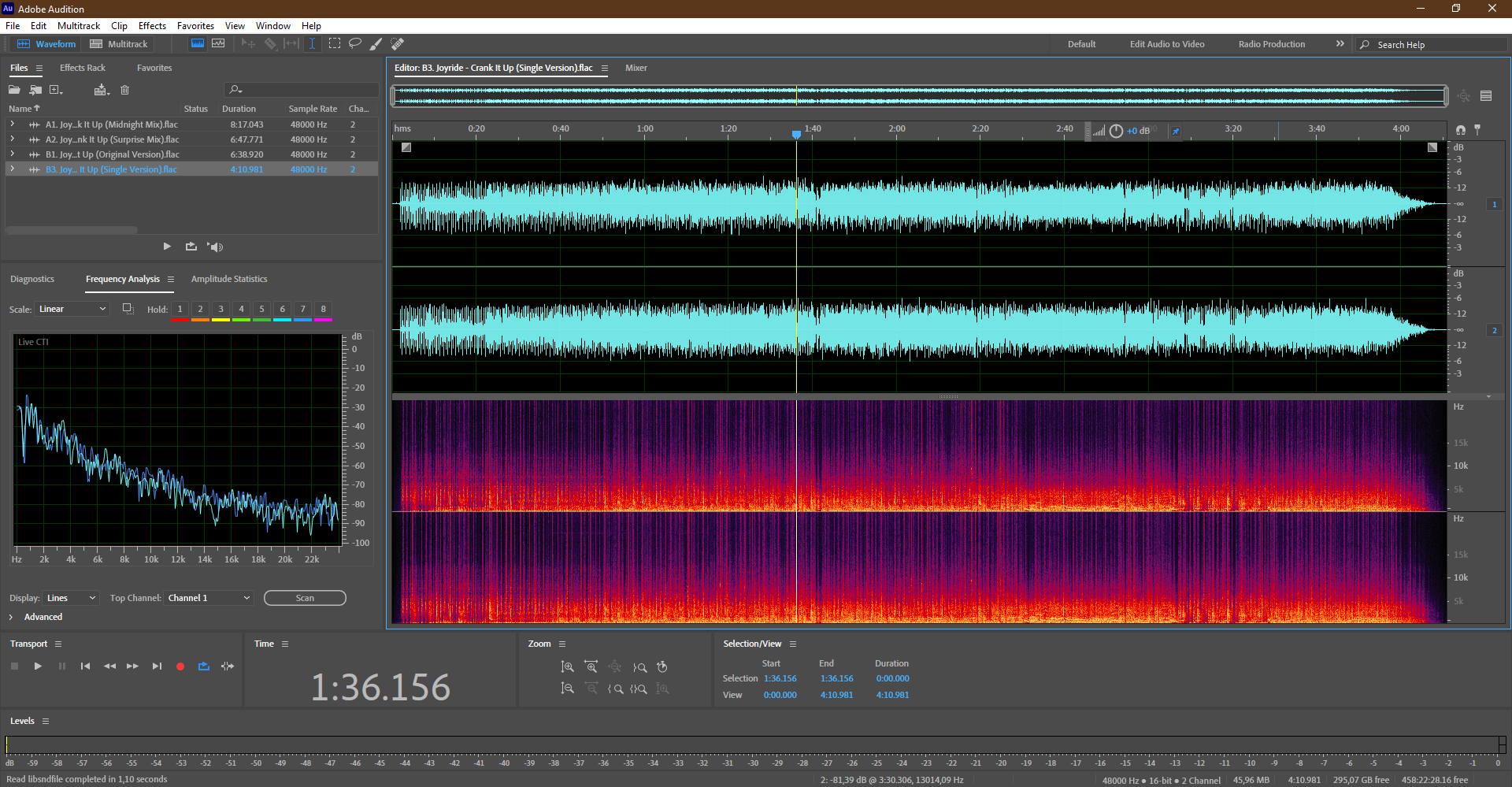The image size is (1512, 787).
Task: Click the Zoom In Time icon
Action: click(x=591, y=667)
